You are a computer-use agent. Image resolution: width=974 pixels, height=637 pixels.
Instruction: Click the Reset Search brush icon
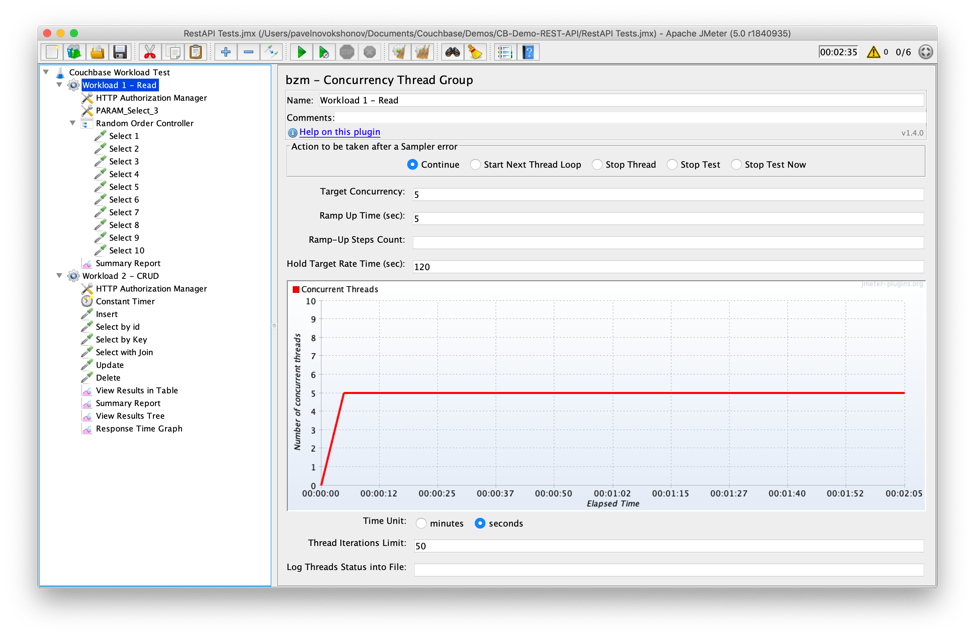pyautogui.click(x=475, y=52)
